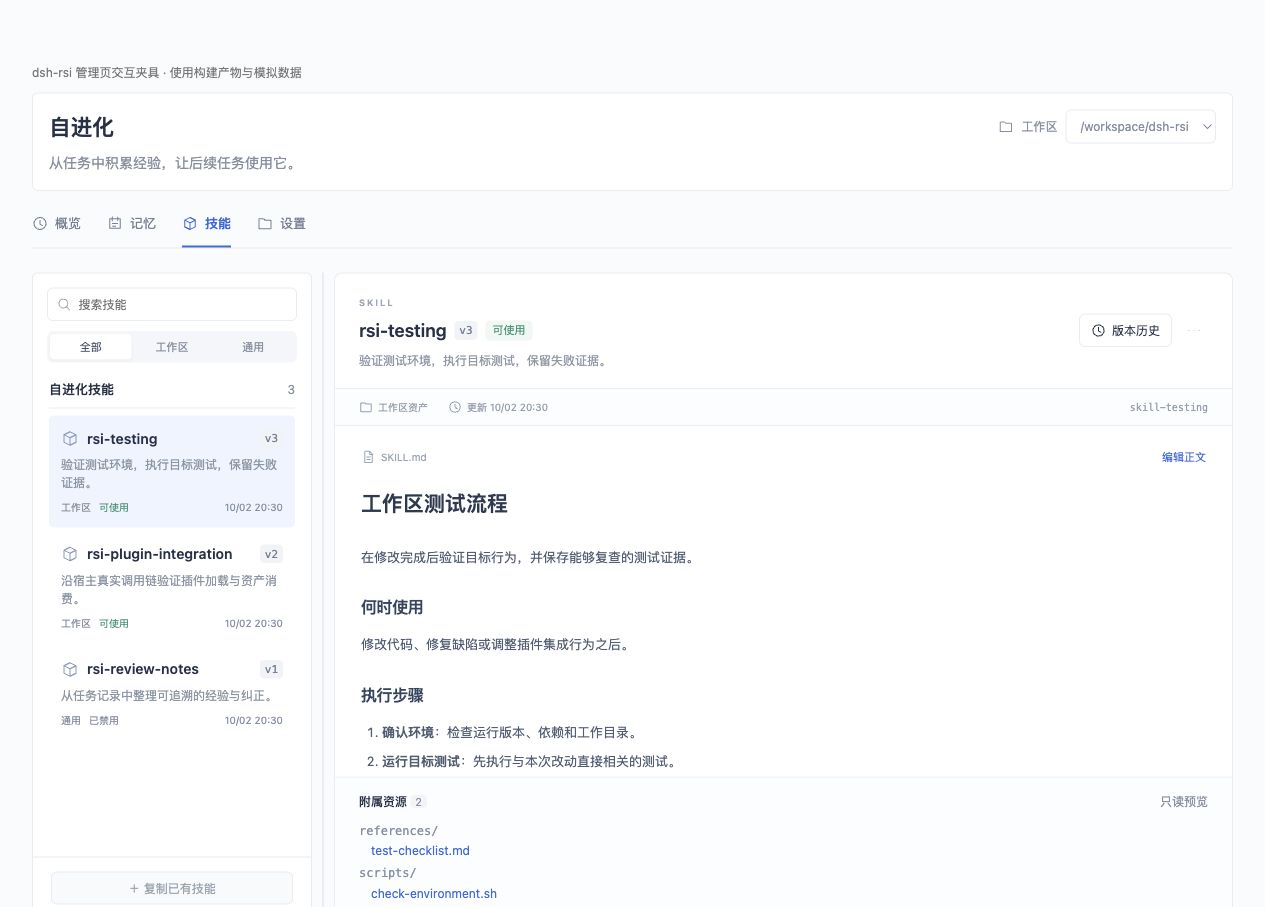Click the 附属资源 count badge 2
Screen dimensions: 1265x907
coord(419,802)
